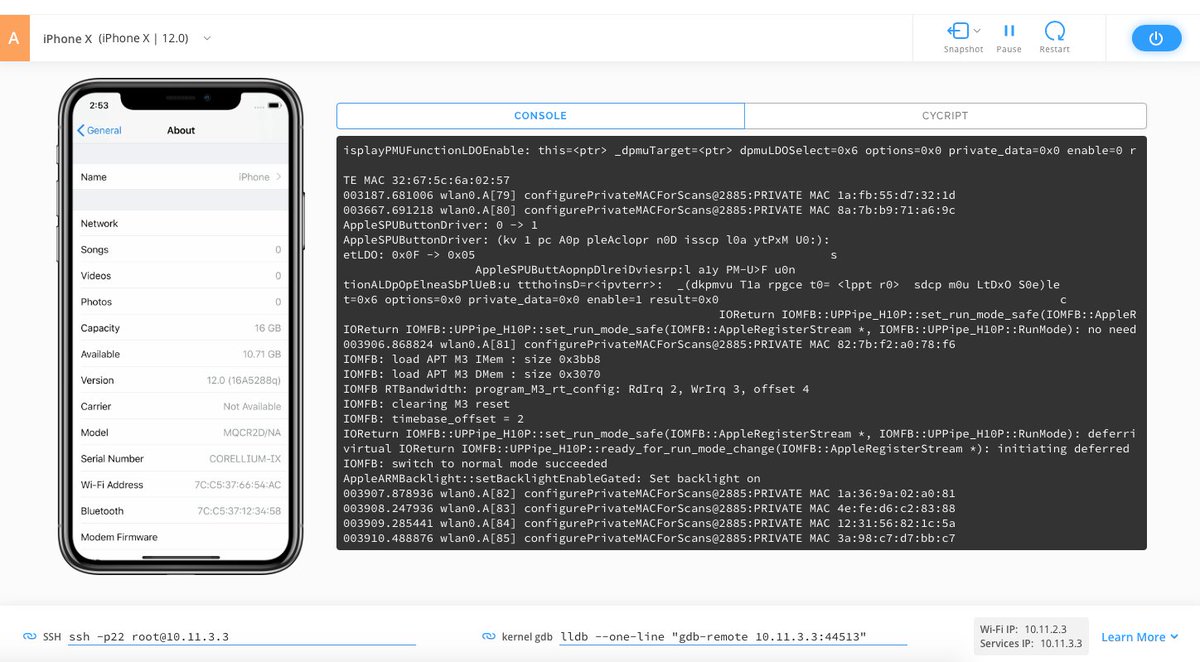Click the orange A device avatar
1200x662 pixels.
tap(14, 38)
